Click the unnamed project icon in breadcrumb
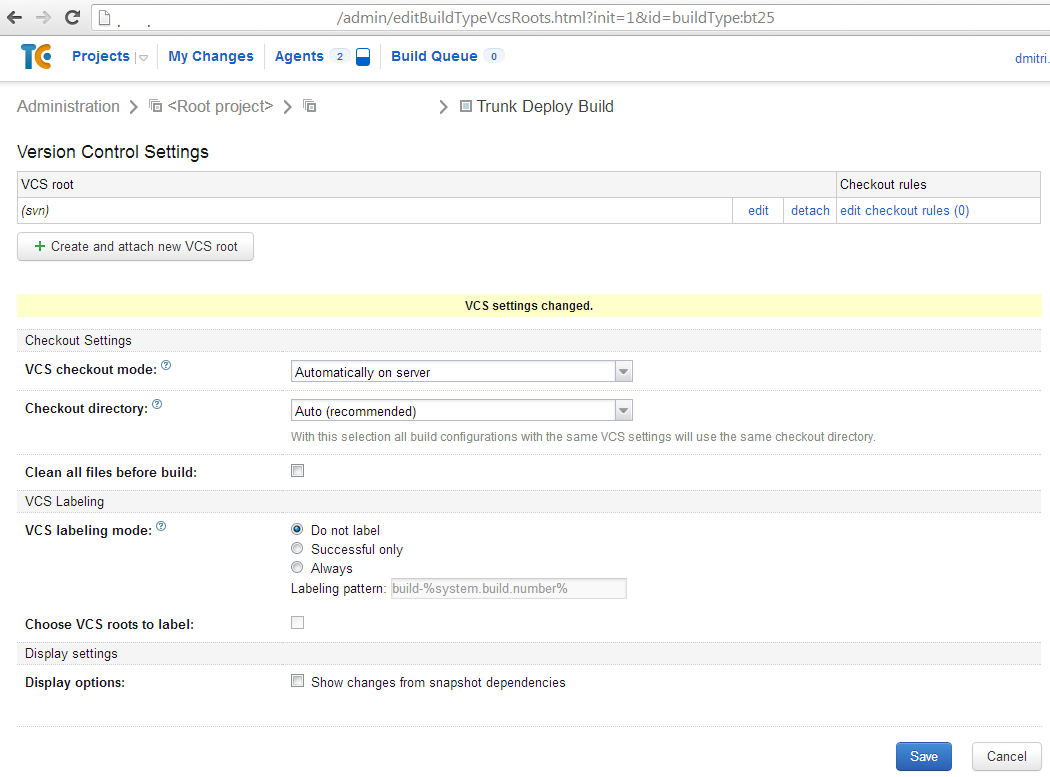Screen dimensions: 1050x777 pos(309,106)
